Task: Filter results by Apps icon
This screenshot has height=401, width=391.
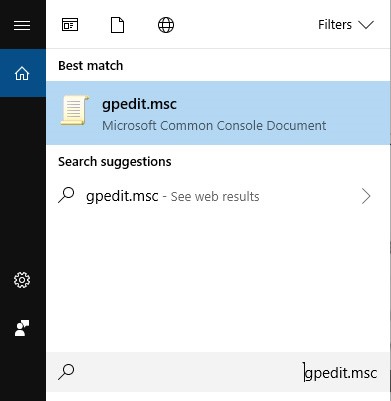Action: 70,25
